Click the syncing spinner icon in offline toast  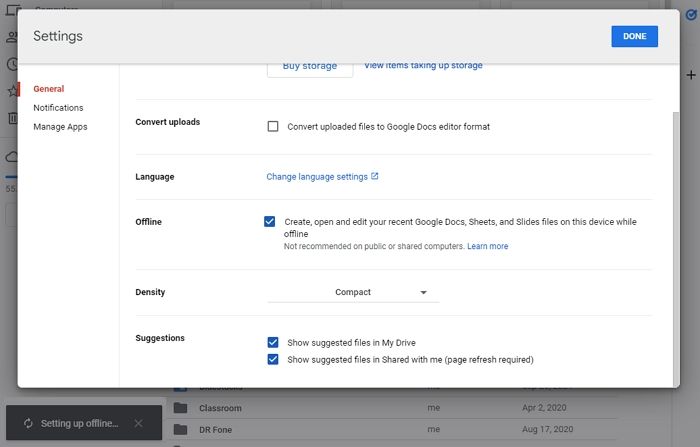[27, 423]
